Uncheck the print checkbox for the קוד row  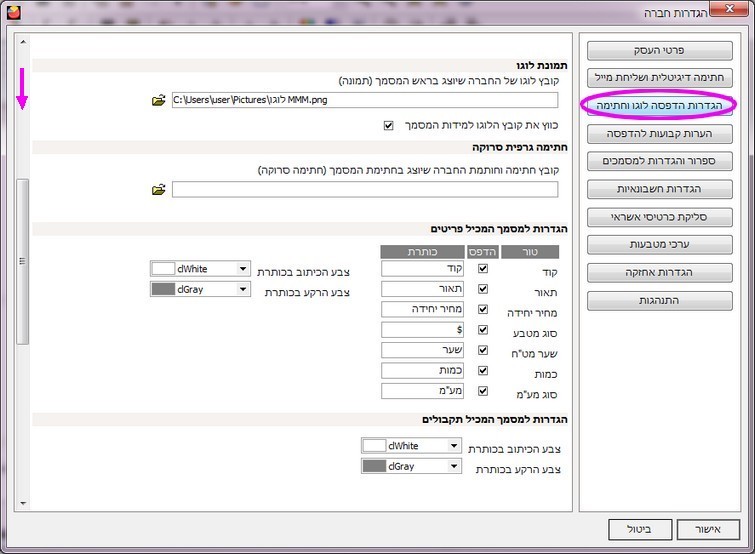click(484, 268)
